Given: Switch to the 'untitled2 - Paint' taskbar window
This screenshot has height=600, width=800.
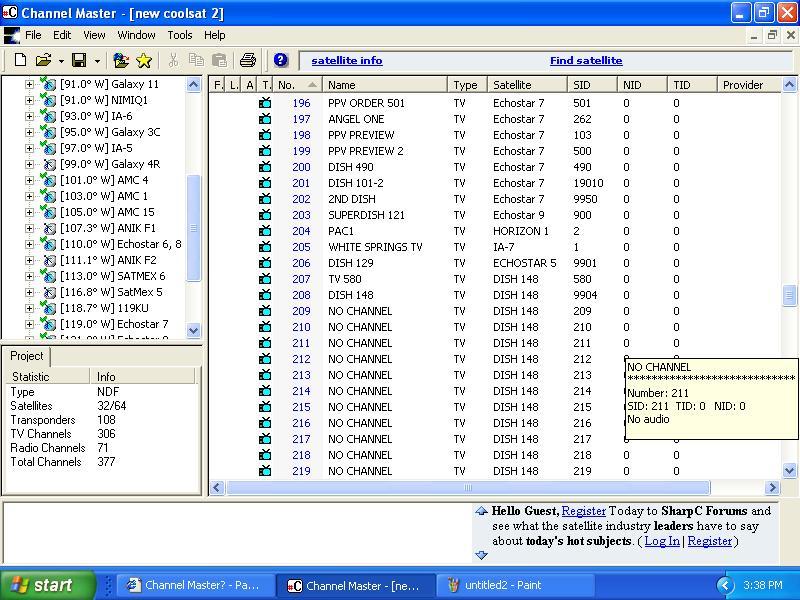Looking at the screenshot, I should tap(515, 585).
